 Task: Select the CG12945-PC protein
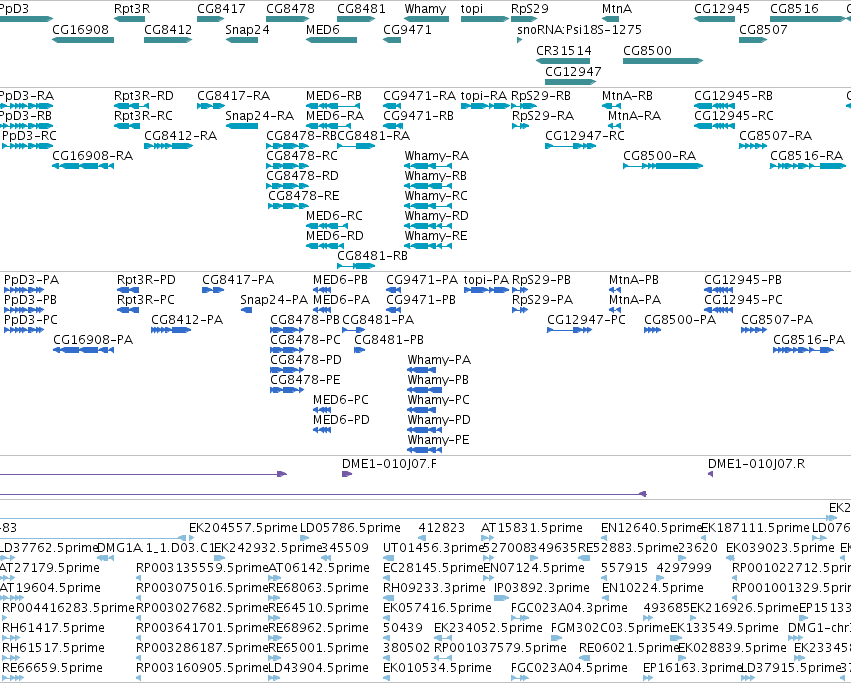tap(719, 310)
